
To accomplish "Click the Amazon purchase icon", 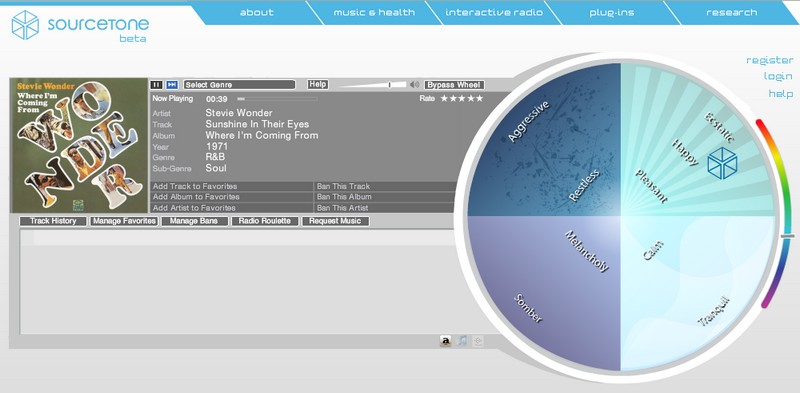I will click(446, 341).
